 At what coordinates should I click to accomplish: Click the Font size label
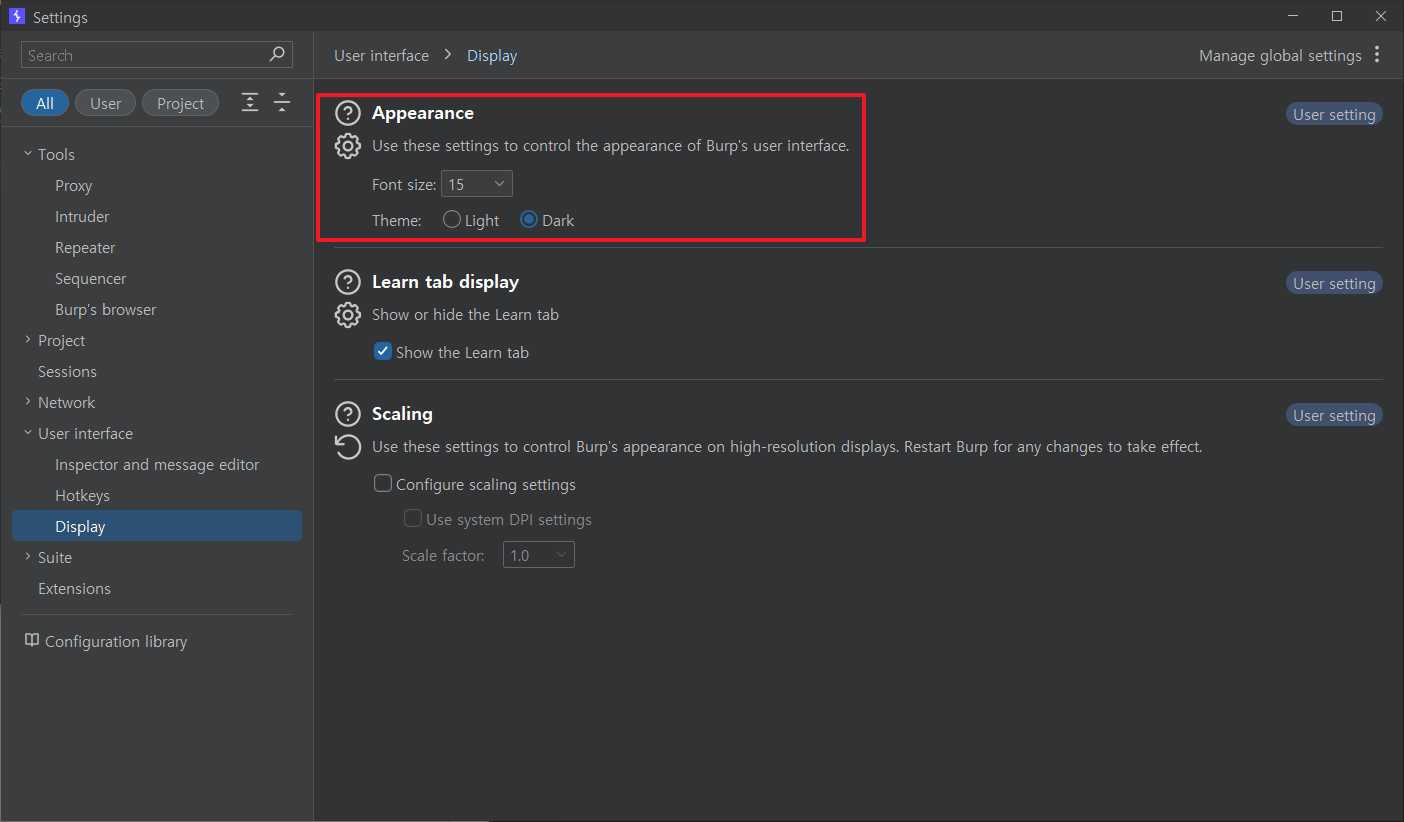point(404,185)
